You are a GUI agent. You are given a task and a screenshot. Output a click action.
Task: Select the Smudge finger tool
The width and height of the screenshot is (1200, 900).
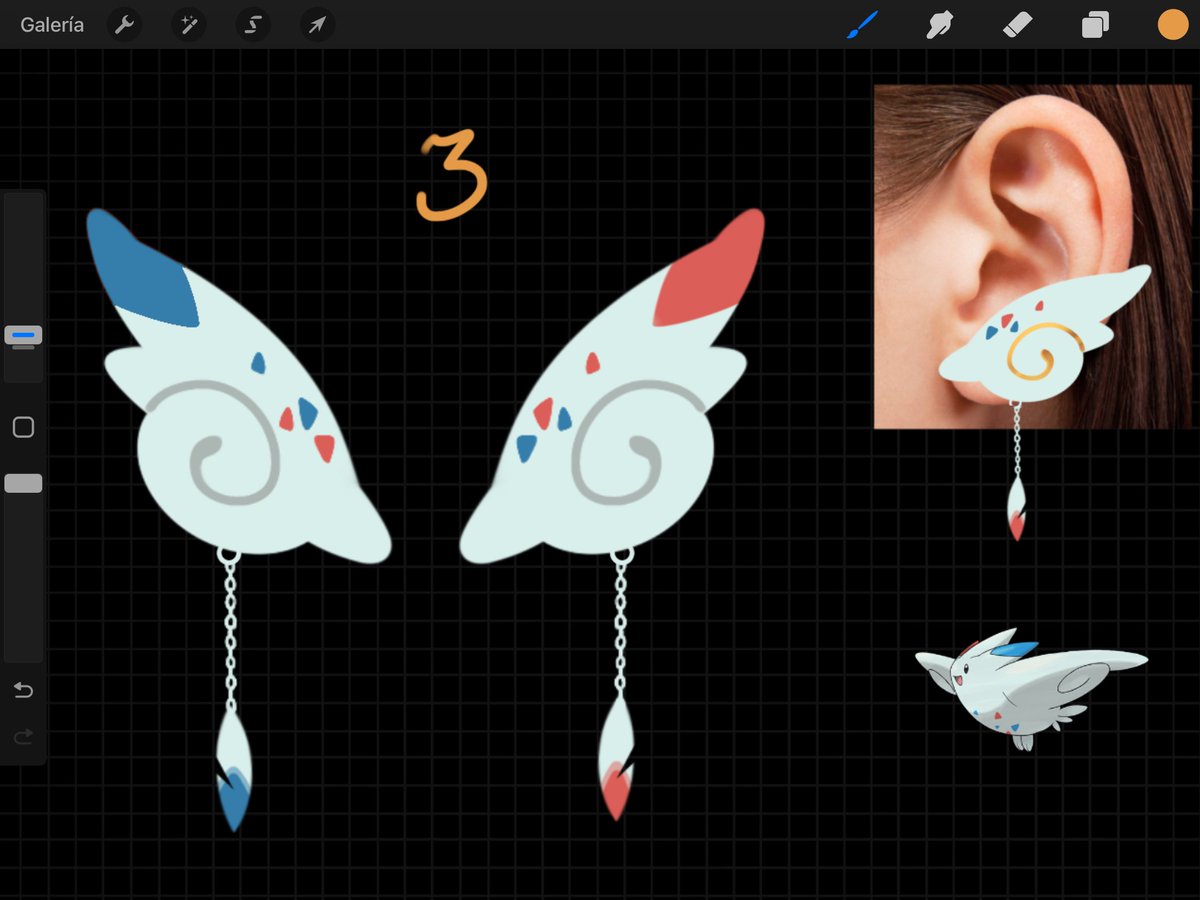[939, 25]
